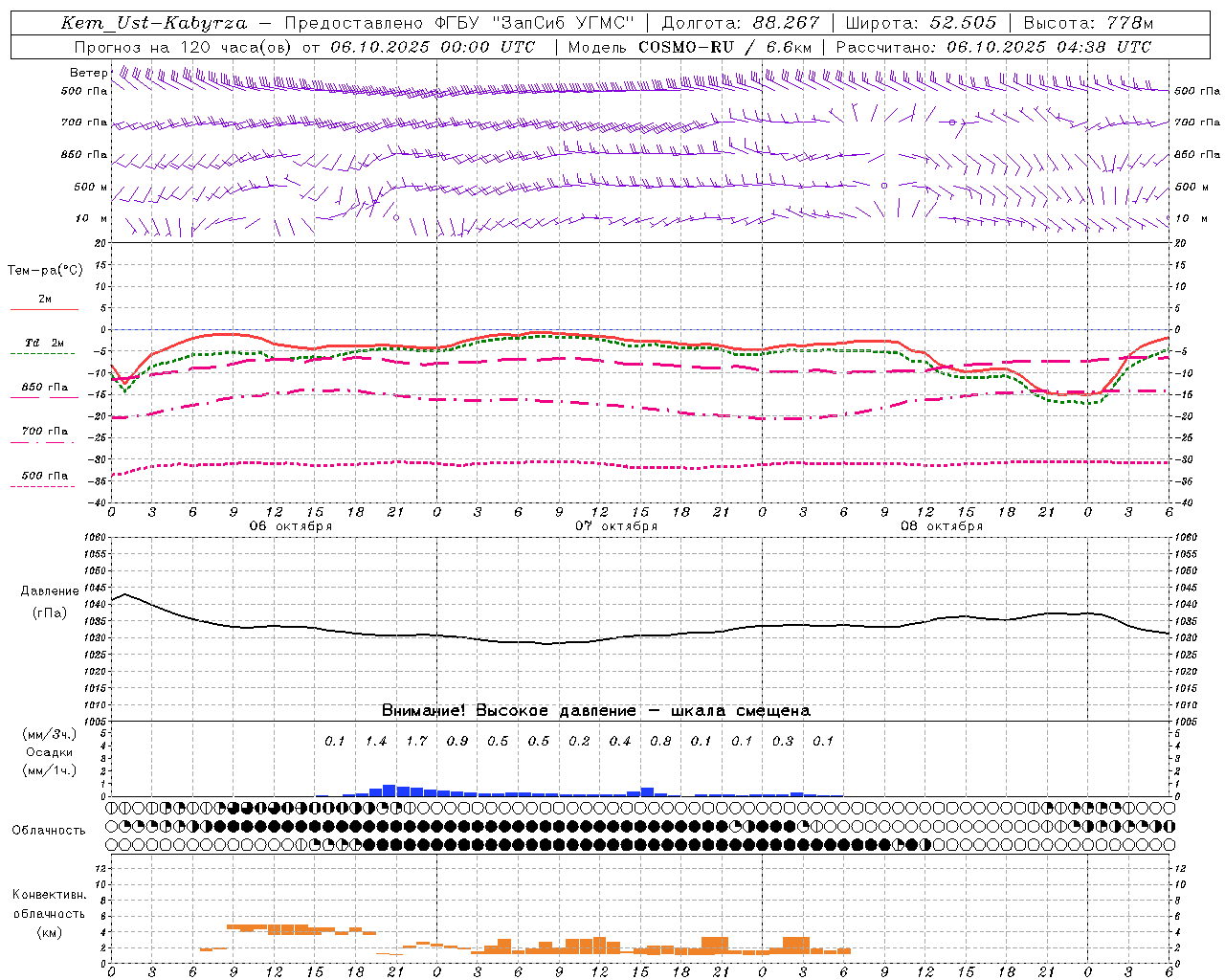This screenshot has width=1225, height=980.
Task: Click the 0.4 precipitation amount
Action: point(620,742)
